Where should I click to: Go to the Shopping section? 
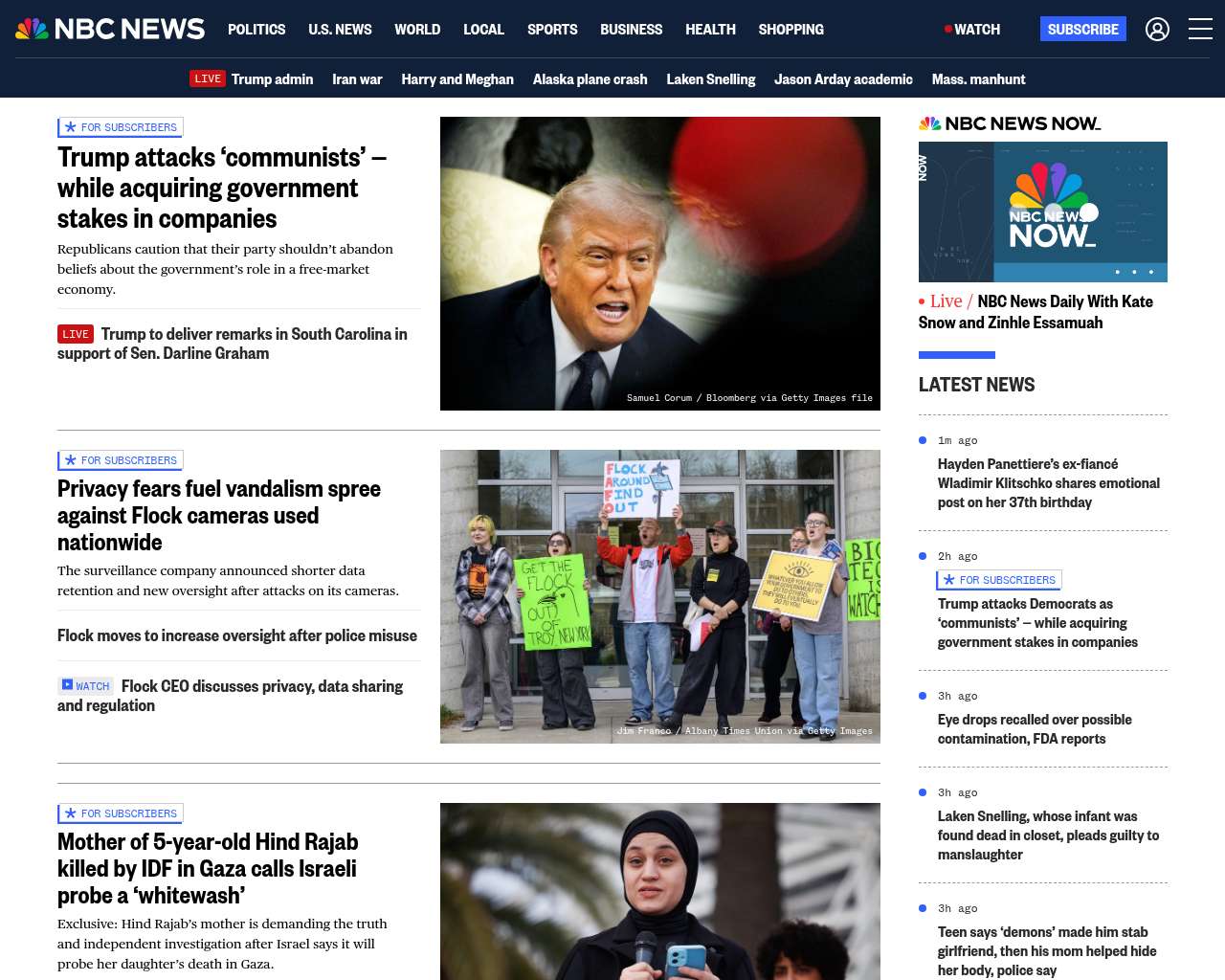coord(791,30)
